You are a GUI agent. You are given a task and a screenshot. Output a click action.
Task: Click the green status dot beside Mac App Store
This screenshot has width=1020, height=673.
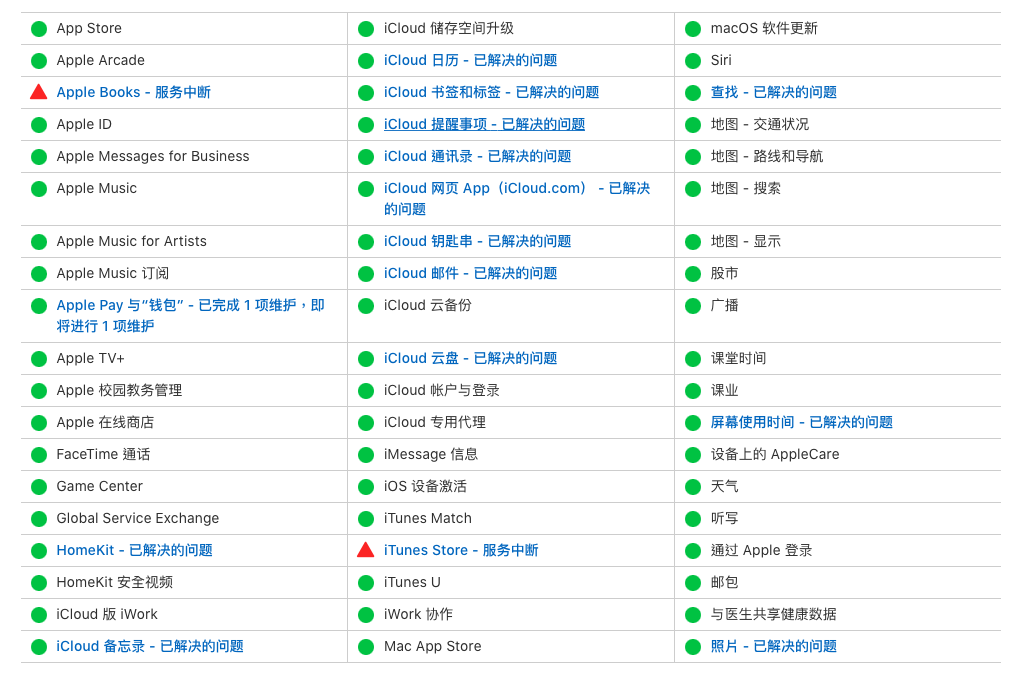[x=366, y=646]
